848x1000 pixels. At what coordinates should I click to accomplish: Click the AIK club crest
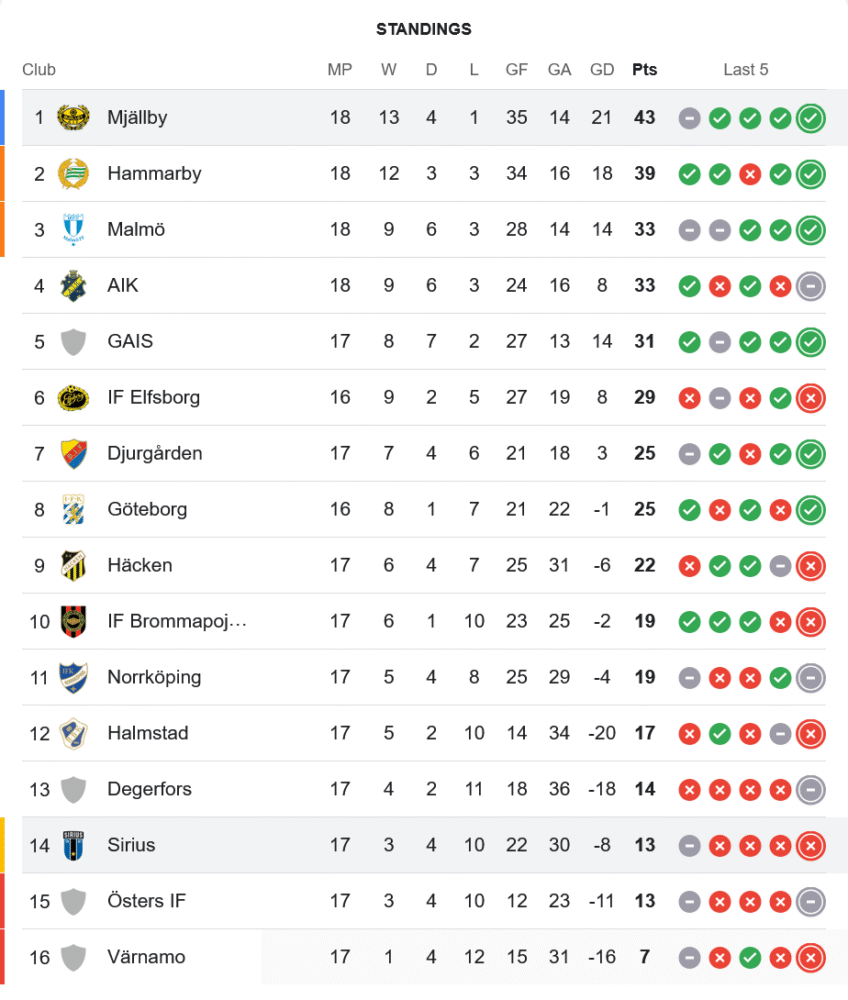73,286
